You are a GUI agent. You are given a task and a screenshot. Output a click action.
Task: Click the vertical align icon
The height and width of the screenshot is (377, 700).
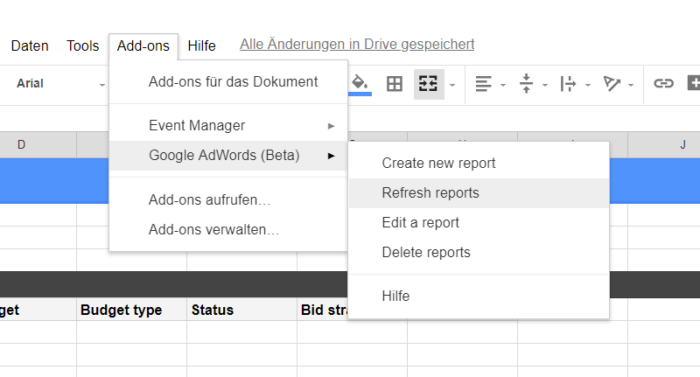click(x=526, y=84)
